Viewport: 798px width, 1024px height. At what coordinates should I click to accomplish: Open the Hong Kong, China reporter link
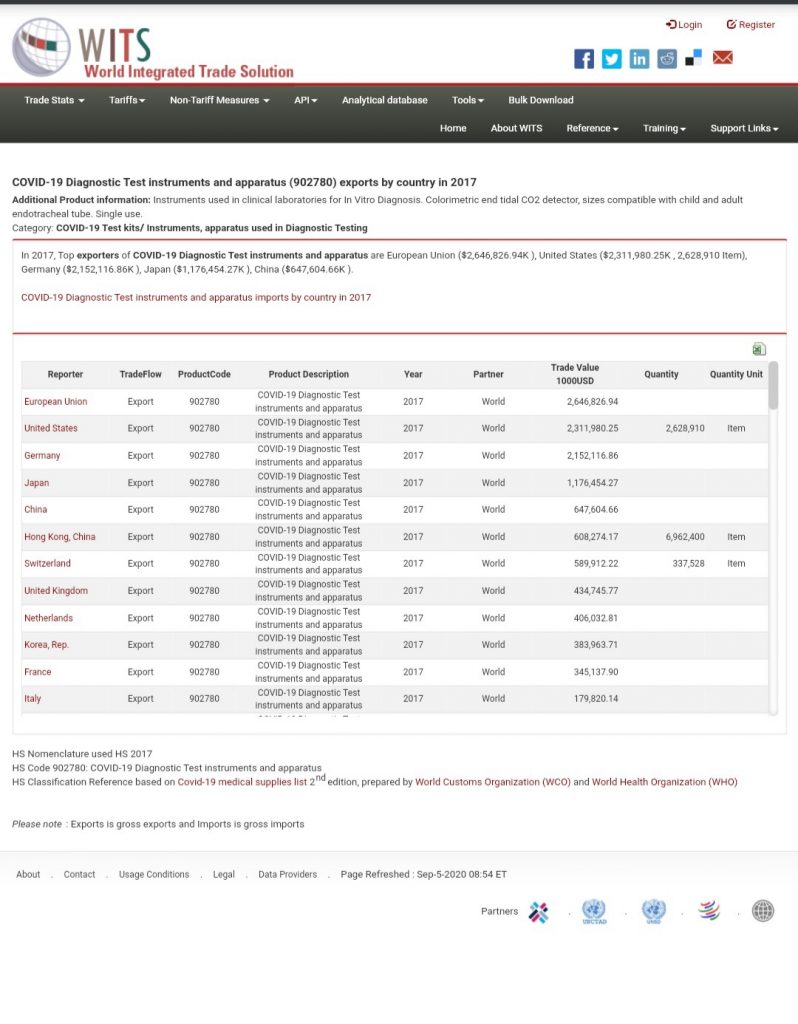pyautogui.click(x=59, y=537)
